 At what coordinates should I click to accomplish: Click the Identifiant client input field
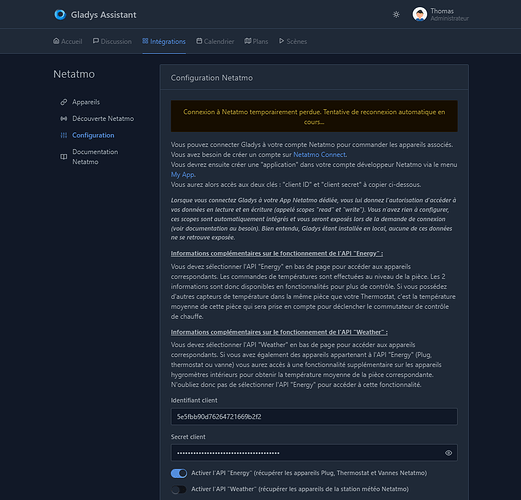point(314,417)
